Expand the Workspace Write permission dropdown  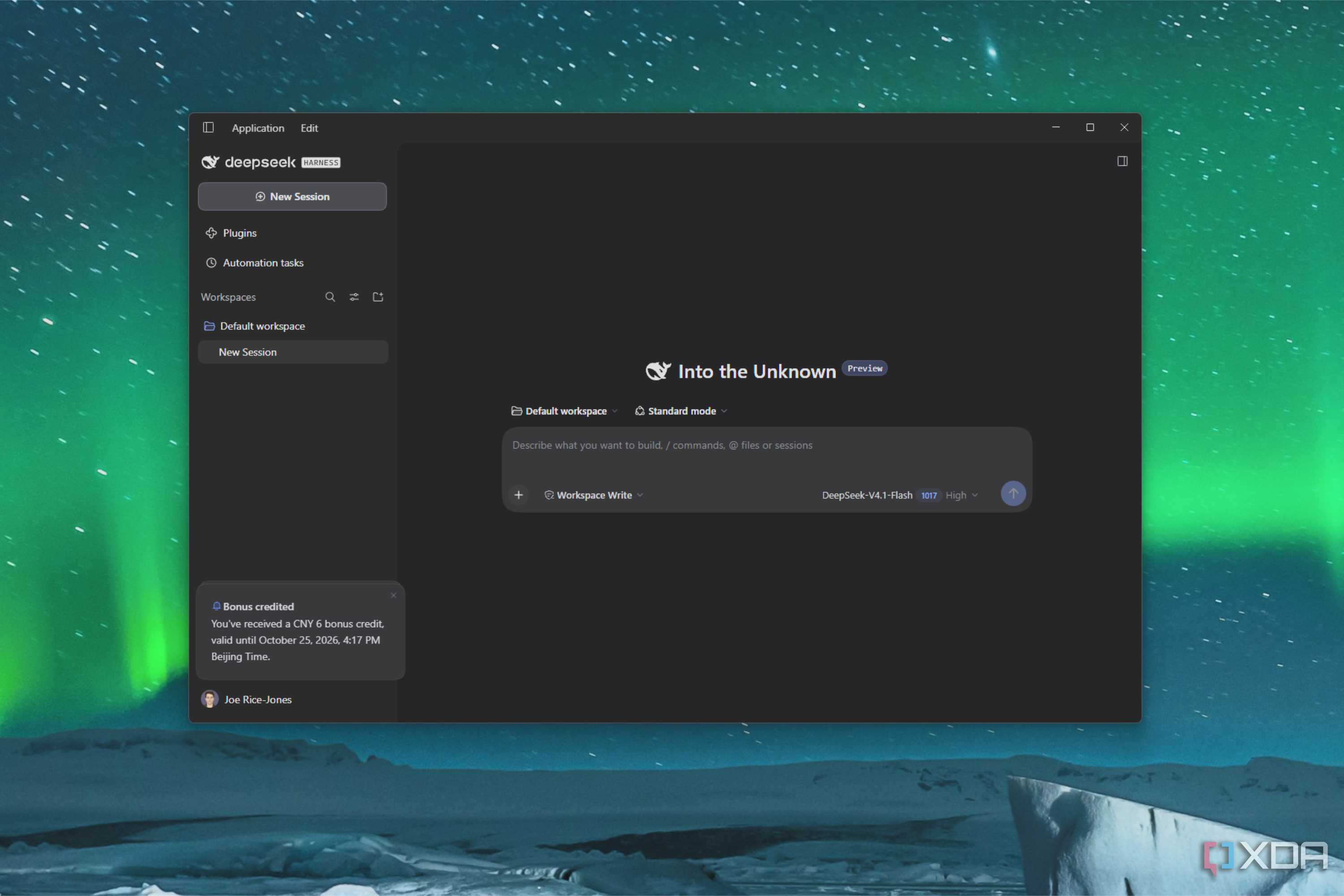coord(594,495)
